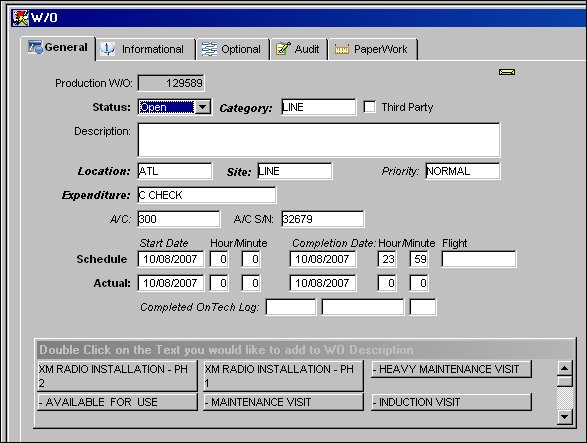Select the MAINTENANCE VISIT text button

[283, 402]
